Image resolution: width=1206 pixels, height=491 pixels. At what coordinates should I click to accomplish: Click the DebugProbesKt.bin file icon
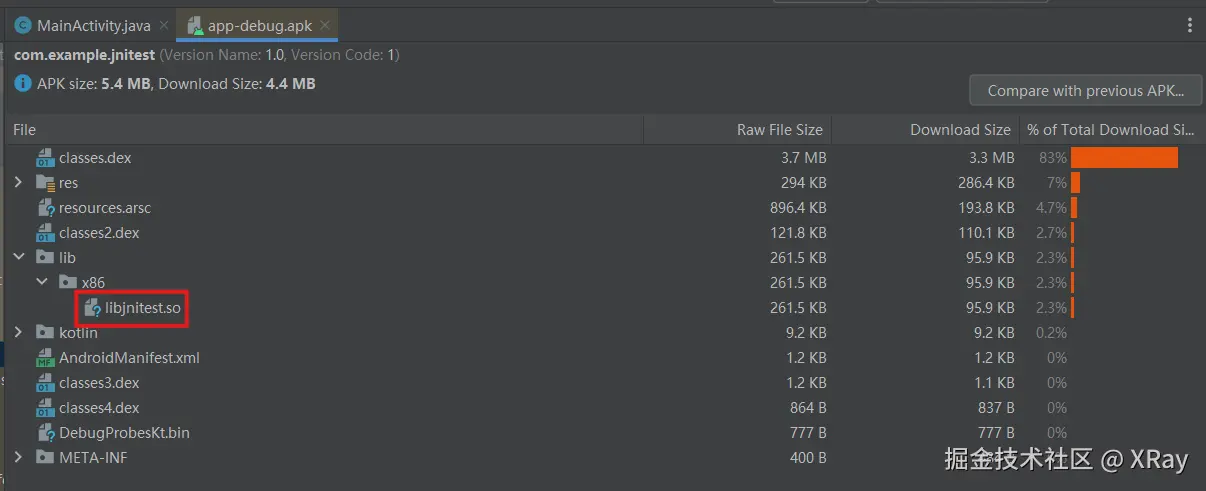point(45,433)
